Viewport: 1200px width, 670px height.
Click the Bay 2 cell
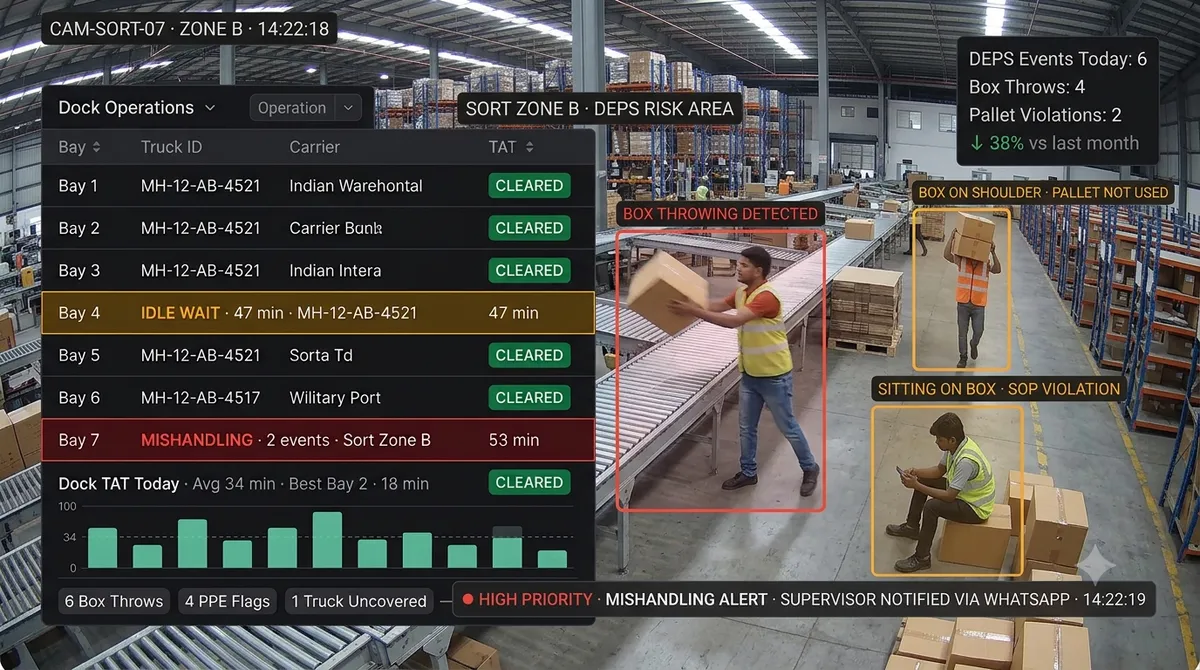(79, 228)
